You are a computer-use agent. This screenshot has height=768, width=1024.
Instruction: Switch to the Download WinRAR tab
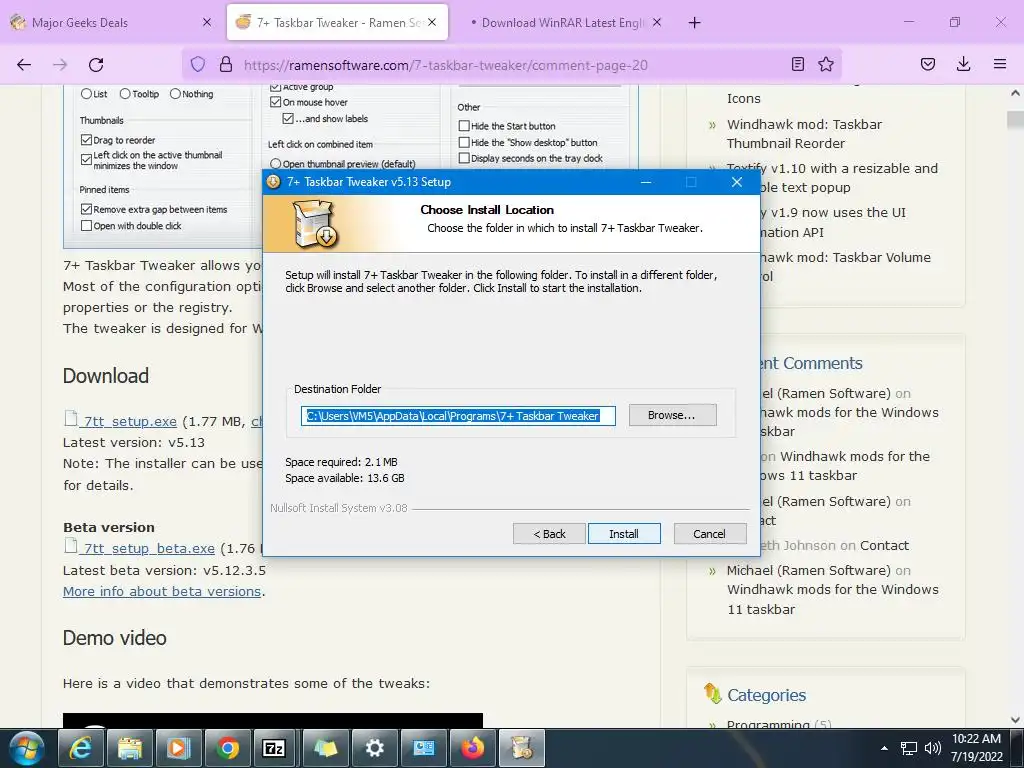click(563, 22)
